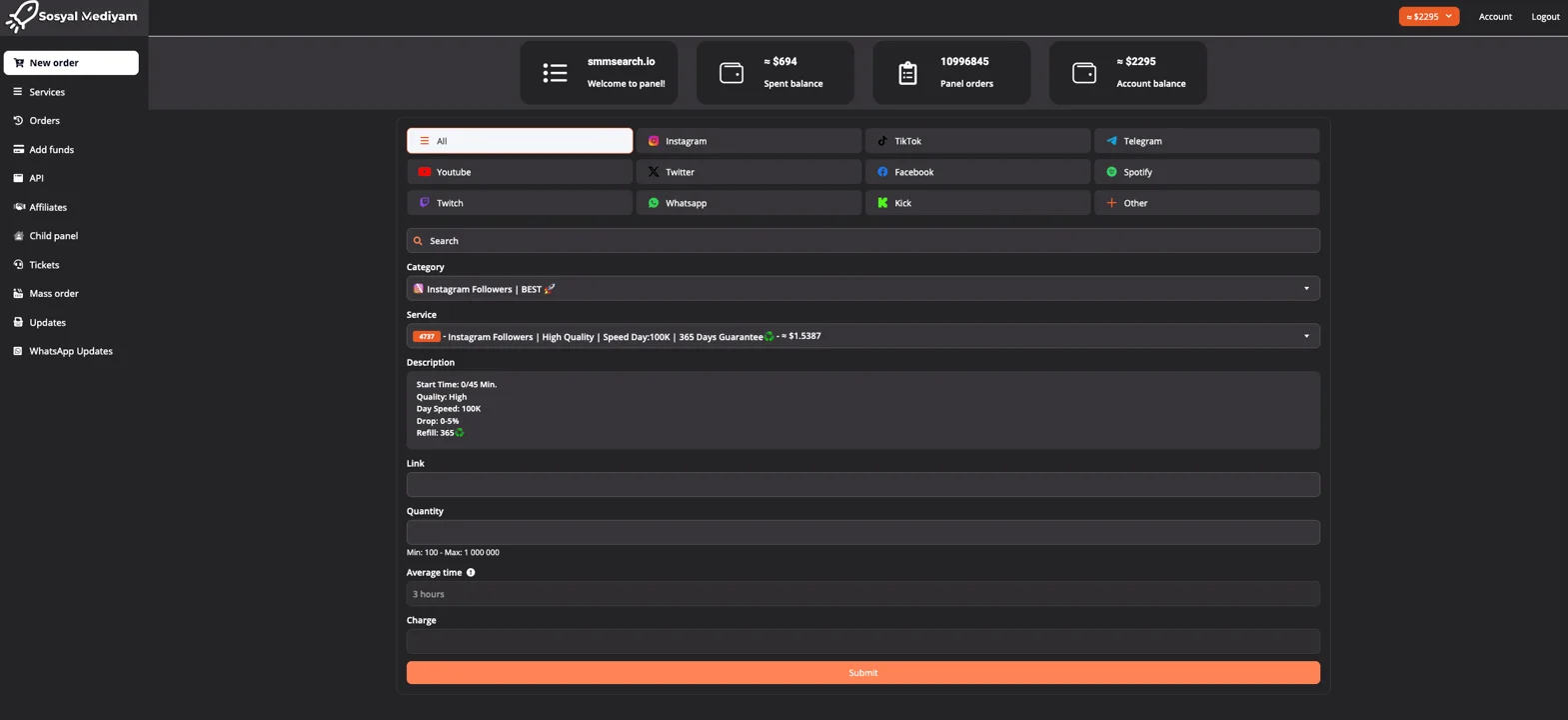Choose the Telegram platform filter
Screen dimensions: 1568x720
click(1205, 141)
